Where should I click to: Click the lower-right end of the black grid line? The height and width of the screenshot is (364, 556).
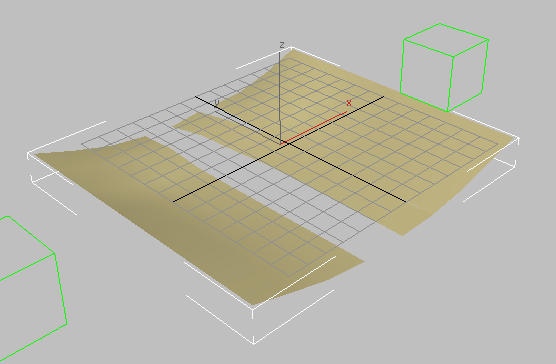coord(405,201)
